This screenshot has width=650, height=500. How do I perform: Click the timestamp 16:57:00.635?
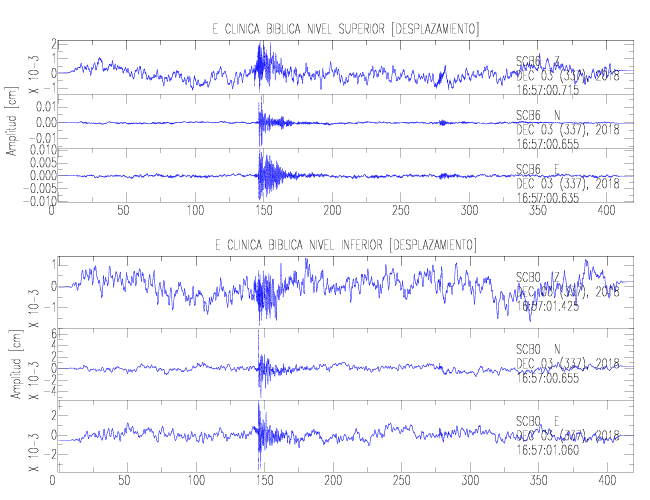(547, 198)
